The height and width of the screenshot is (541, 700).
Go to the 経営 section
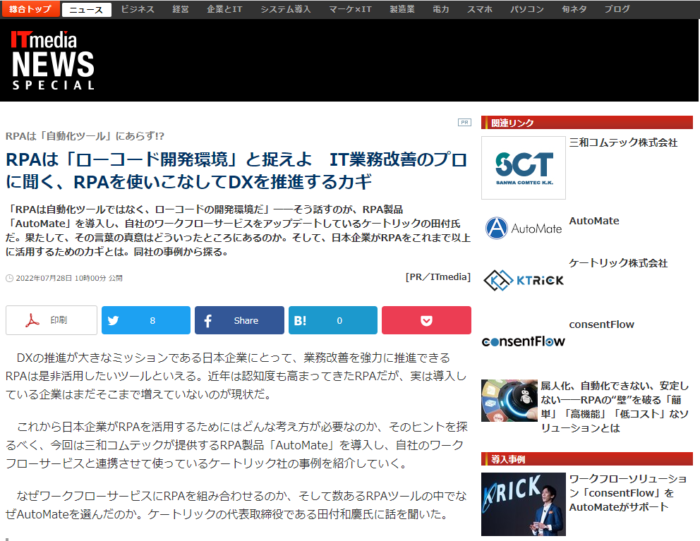[180, 9]
